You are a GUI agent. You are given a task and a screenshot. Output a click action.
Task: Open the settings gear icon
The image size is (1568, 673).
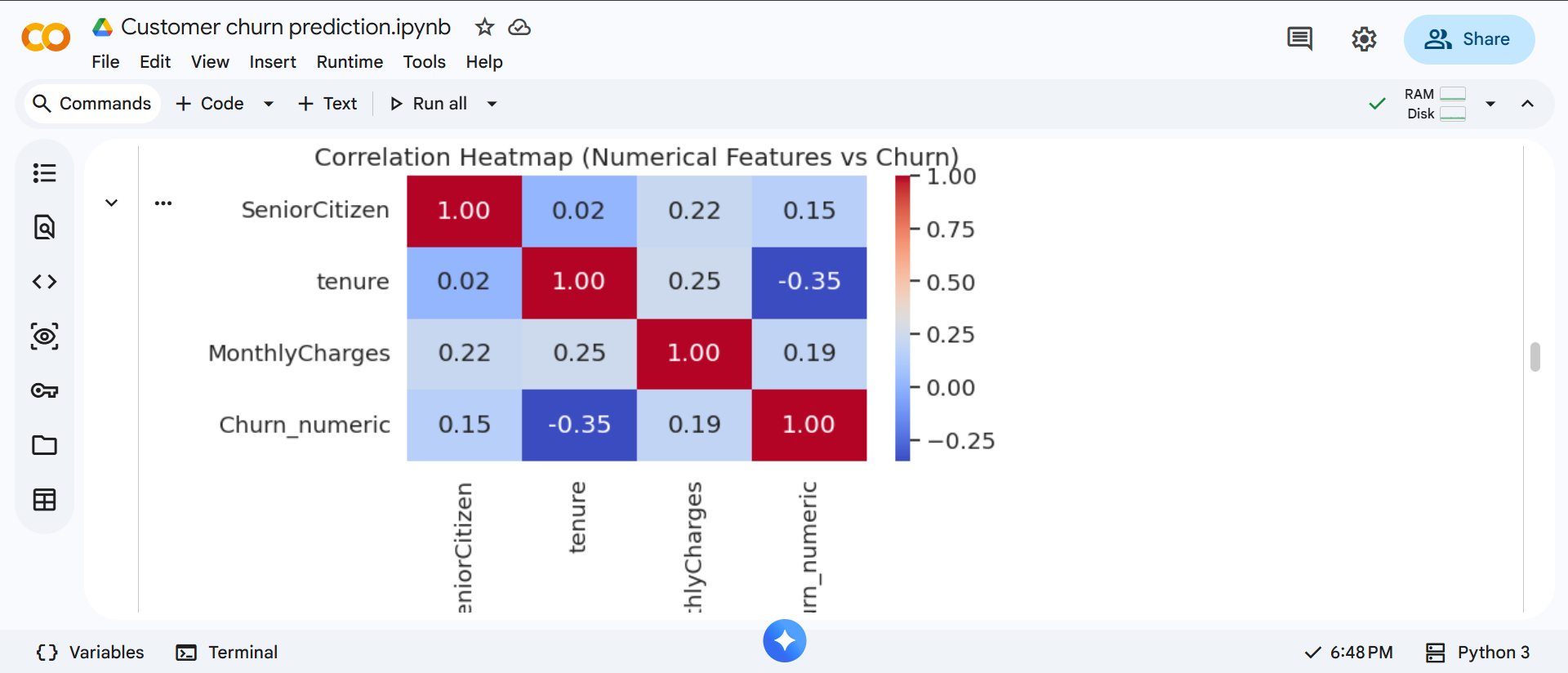(x=1364, y=39)
